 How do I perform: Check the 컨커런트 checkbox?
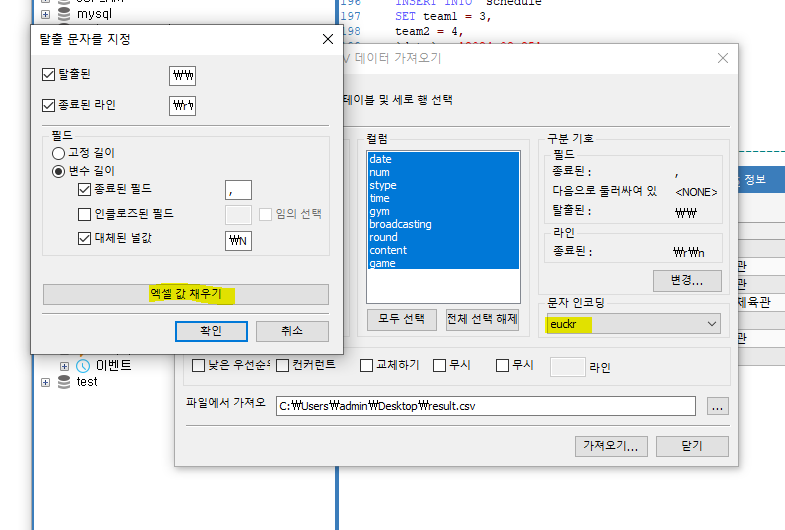pos(282,365)
